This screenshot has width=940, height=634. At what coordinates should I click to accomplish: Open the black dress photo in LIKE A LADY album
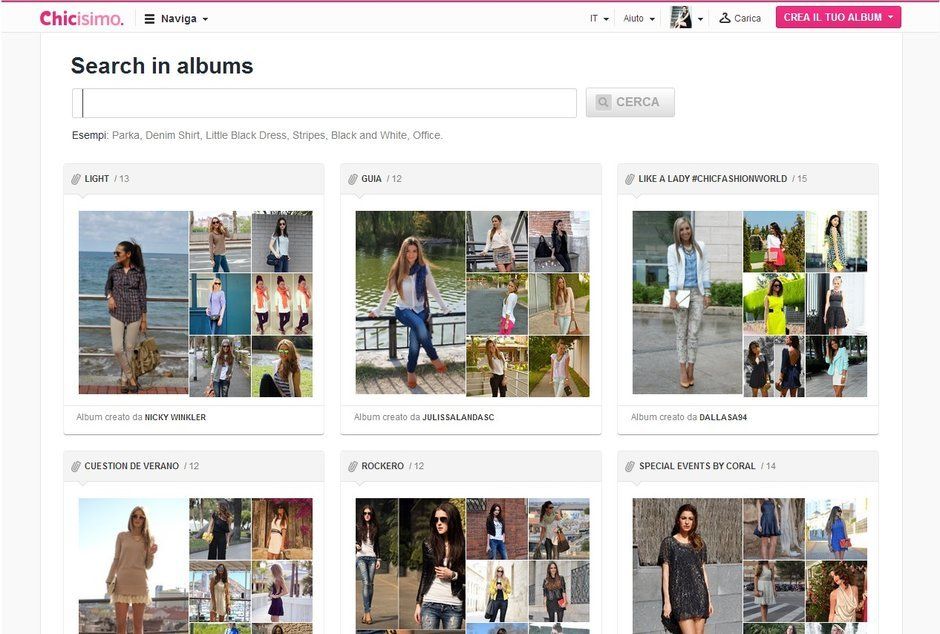pos(836,304)
